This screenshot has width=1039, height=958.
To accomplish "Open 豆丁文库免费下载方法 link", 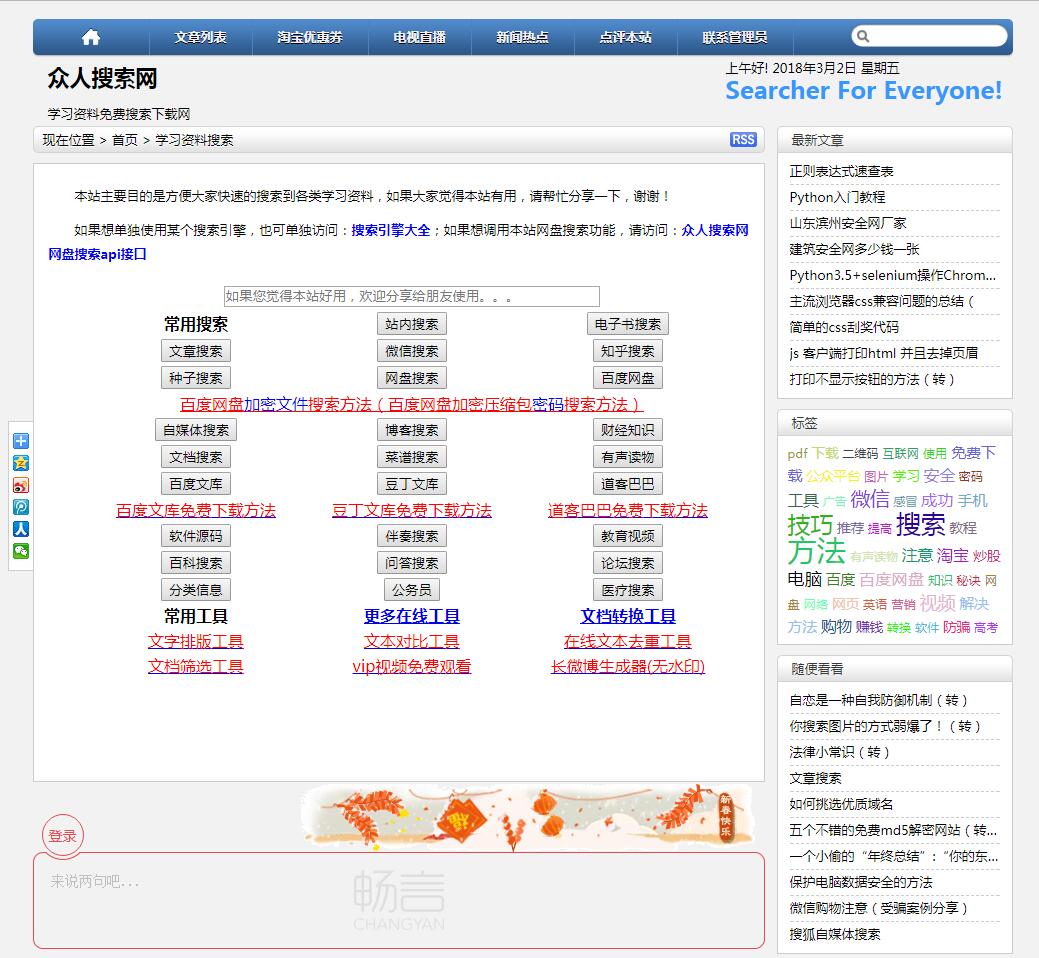I will (411, 510).
